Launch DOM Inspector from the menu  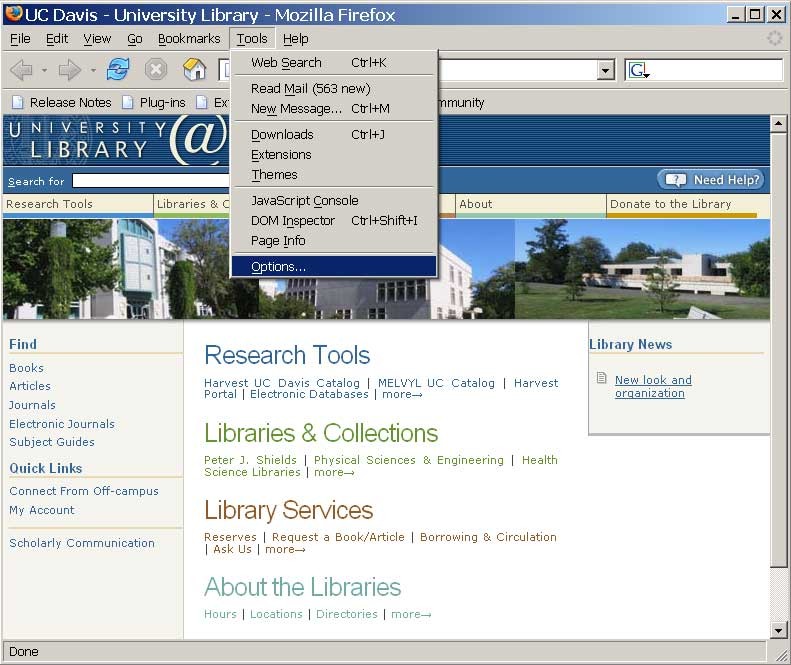334,220
